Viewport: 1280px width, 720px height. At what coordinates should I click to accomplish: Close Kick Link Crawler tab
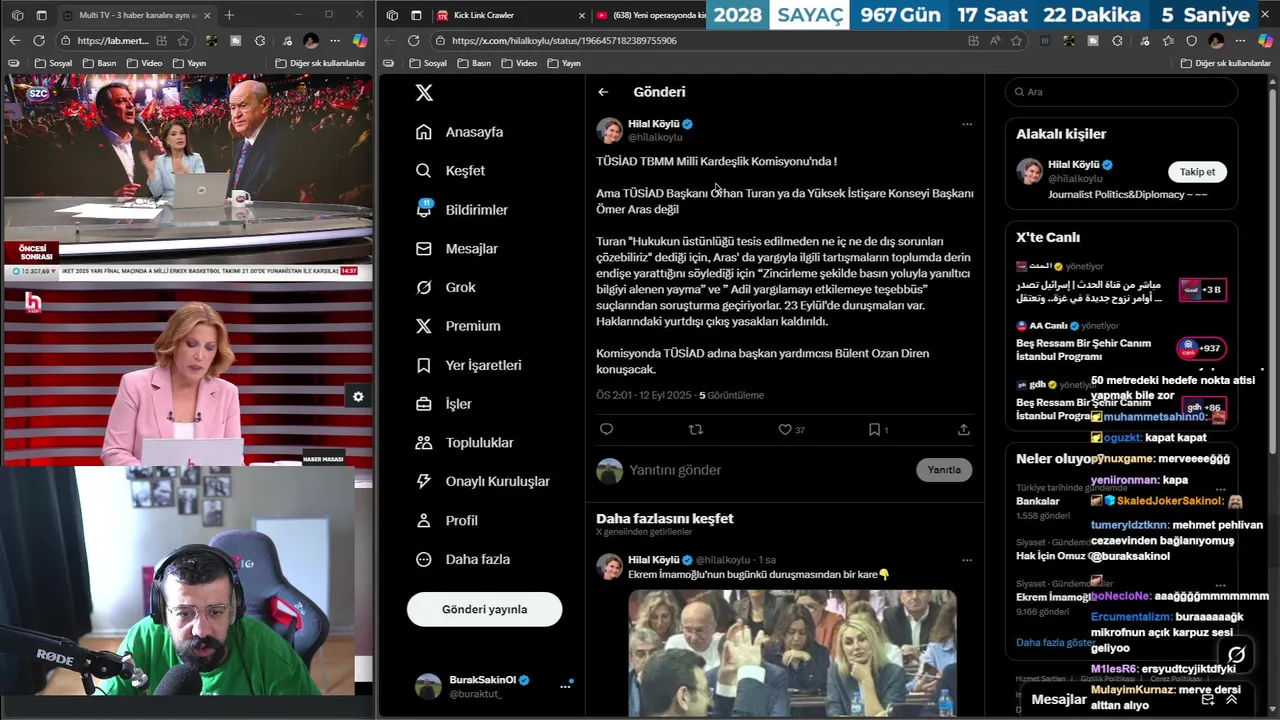pos(581,15)
